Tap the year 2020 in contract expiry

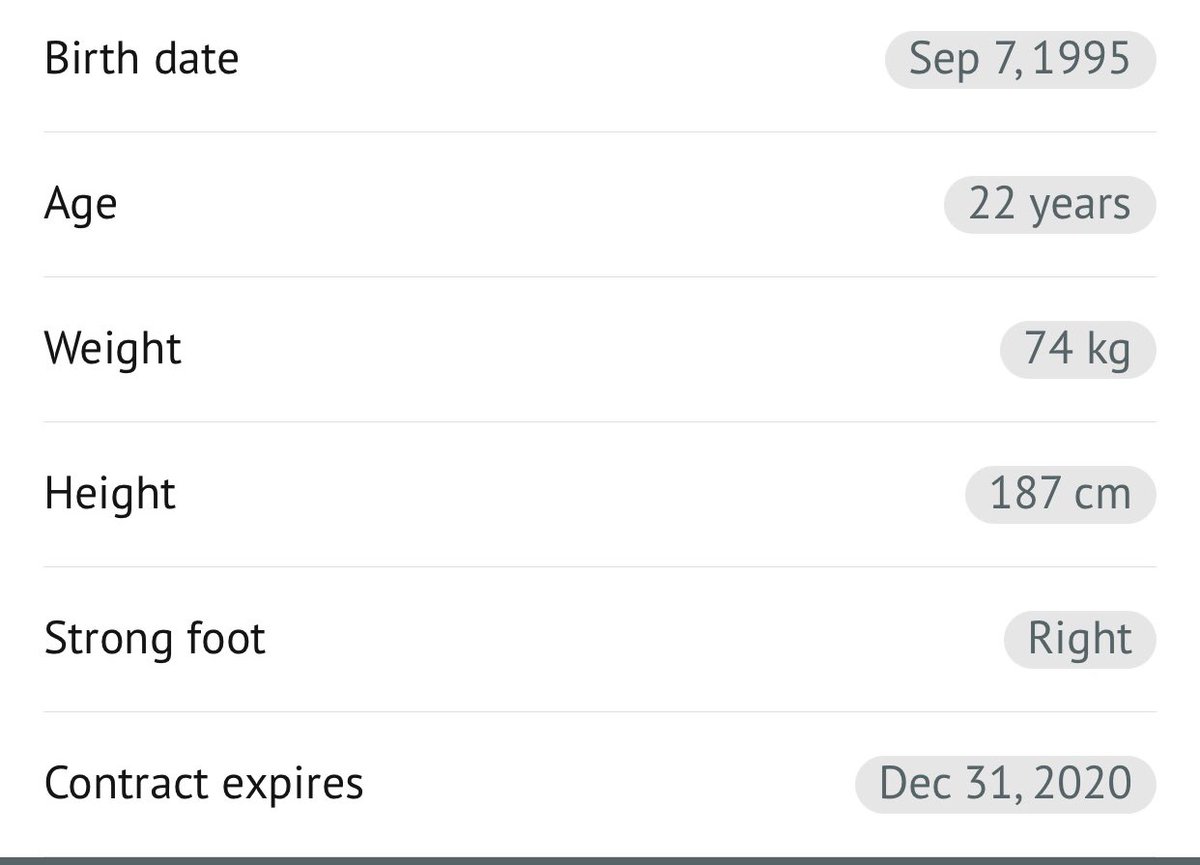coord(1082,784)
